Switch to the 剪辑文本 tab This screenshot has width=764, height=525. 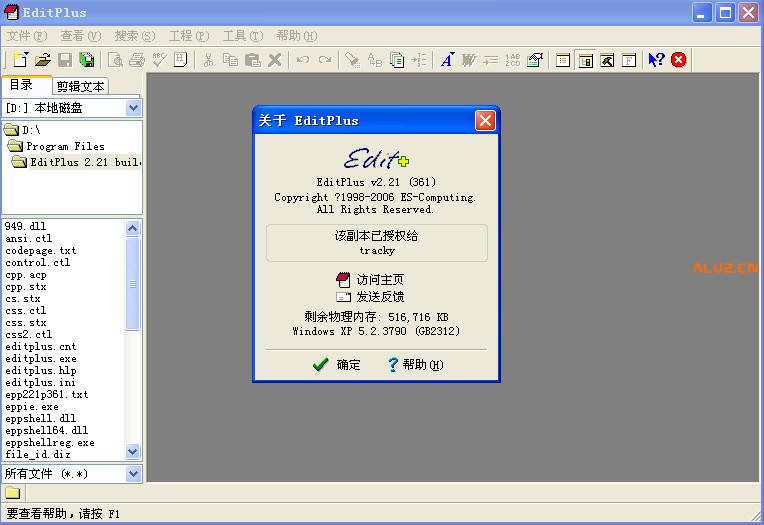point(80,86)
